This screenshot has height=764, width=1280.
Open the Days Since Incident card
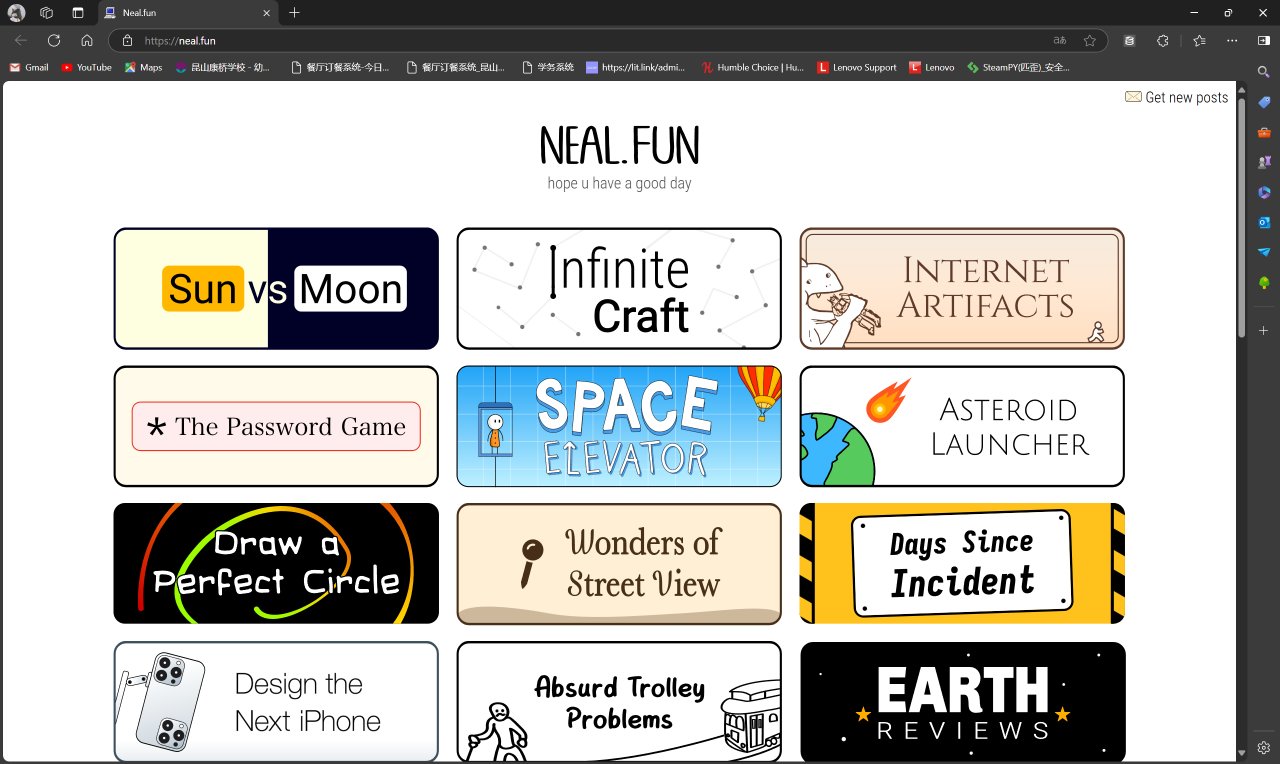pyautogui.click(x=962, y=564)
